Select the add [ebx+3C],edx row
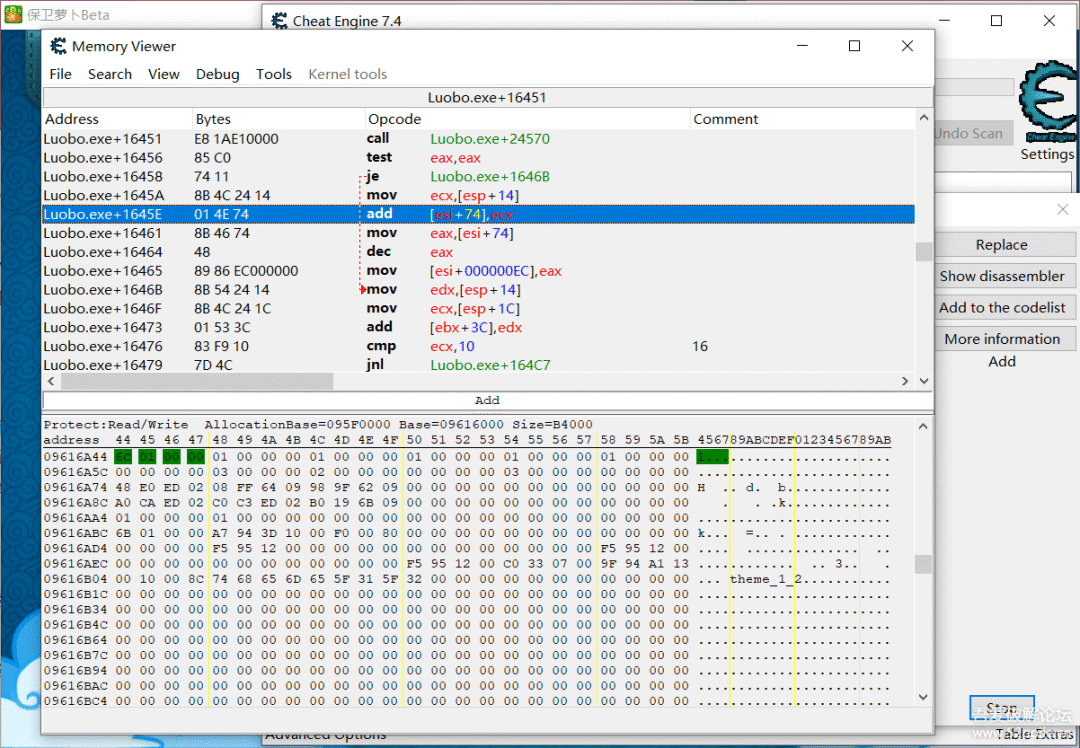Viewport: 1080px width, 748px height. click(478, 327)
